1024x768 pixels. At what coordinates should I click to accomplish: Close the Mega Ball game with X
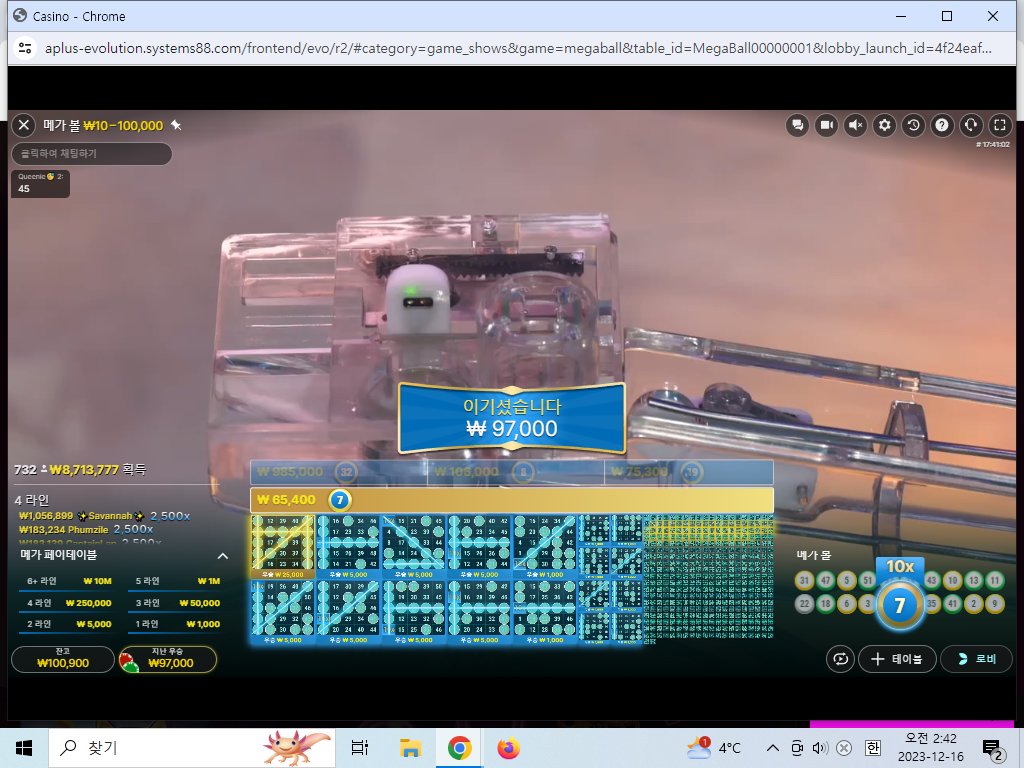[24, 125]
